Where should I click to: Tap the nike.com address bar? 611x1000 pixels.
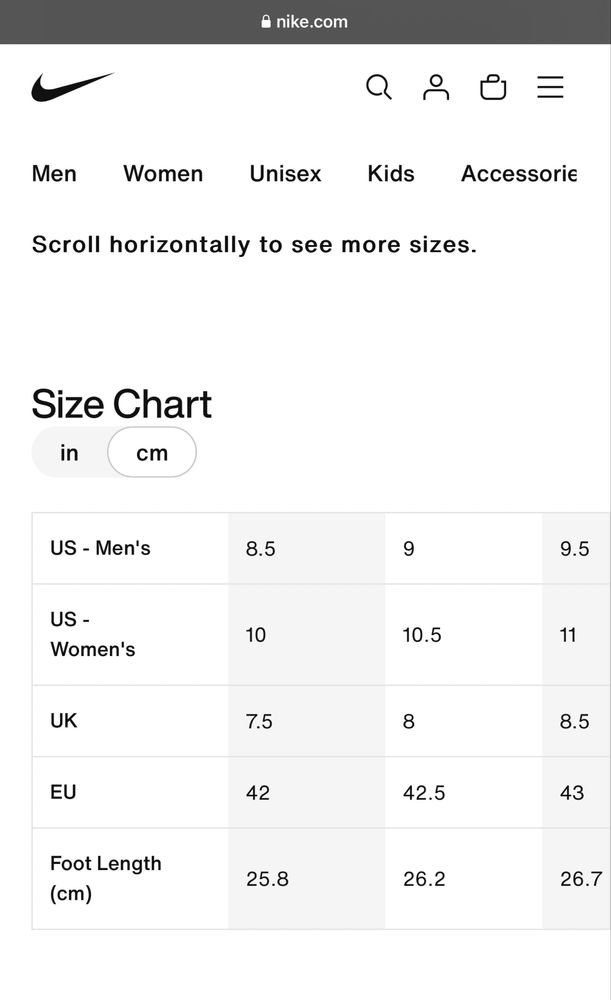pyautogui.click(x=306, y=22)
